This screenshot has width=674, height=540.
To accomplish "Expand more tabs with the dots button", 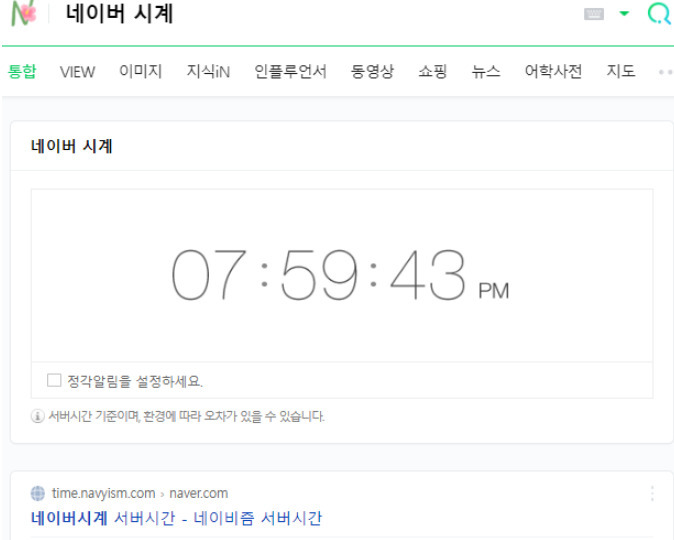I will click(665, 72).
